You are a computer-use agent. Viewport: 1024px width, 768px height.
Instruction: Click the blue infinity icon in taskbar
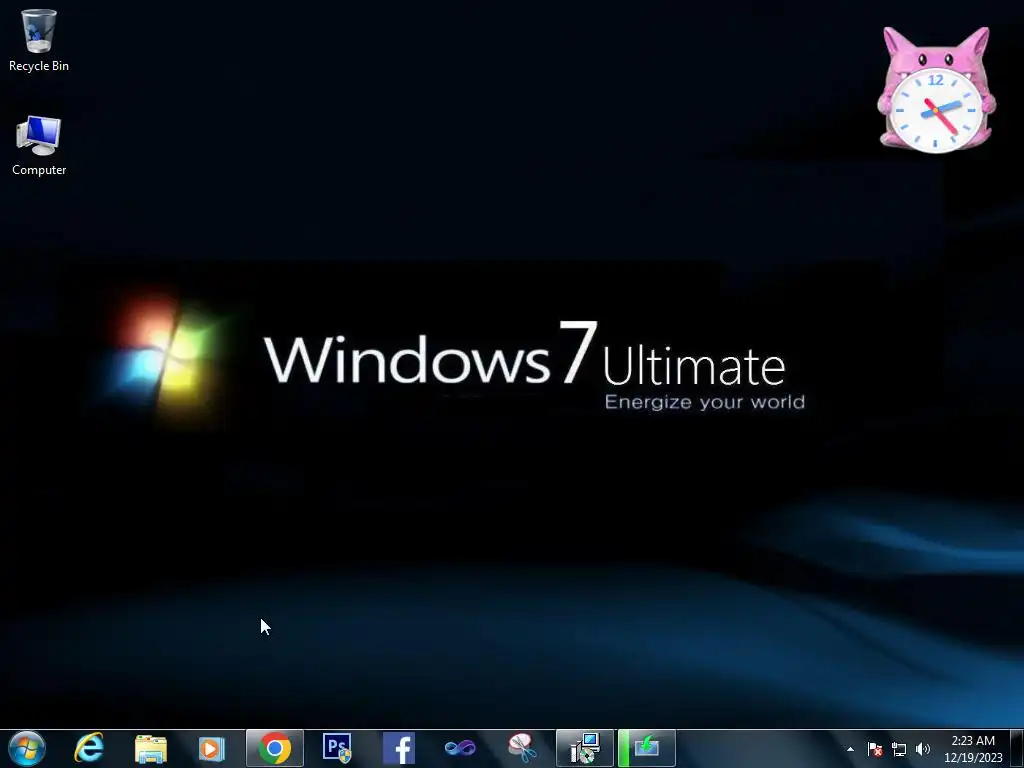tap(460, 748)
